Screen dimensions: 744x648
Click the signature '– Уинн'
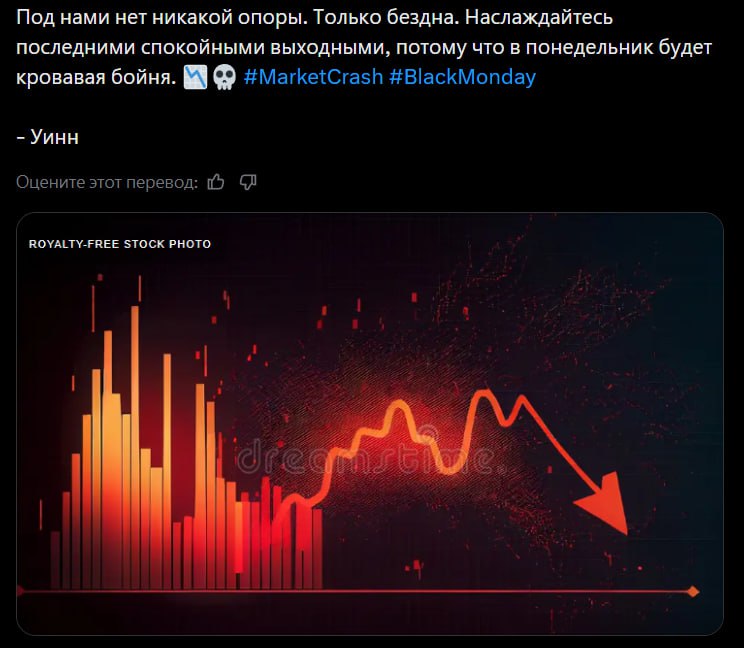click(47, 137)
